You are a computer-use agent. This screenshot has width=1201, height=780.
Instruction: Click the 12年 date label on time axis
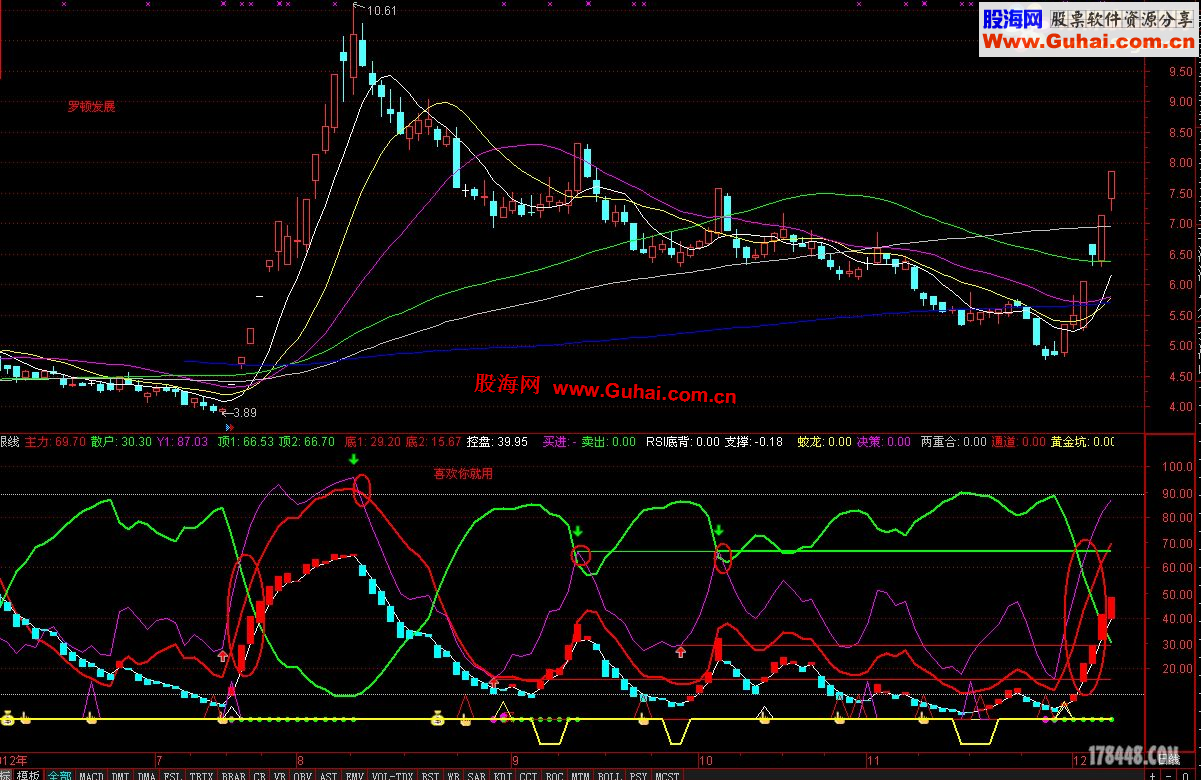tap(14, 760)
